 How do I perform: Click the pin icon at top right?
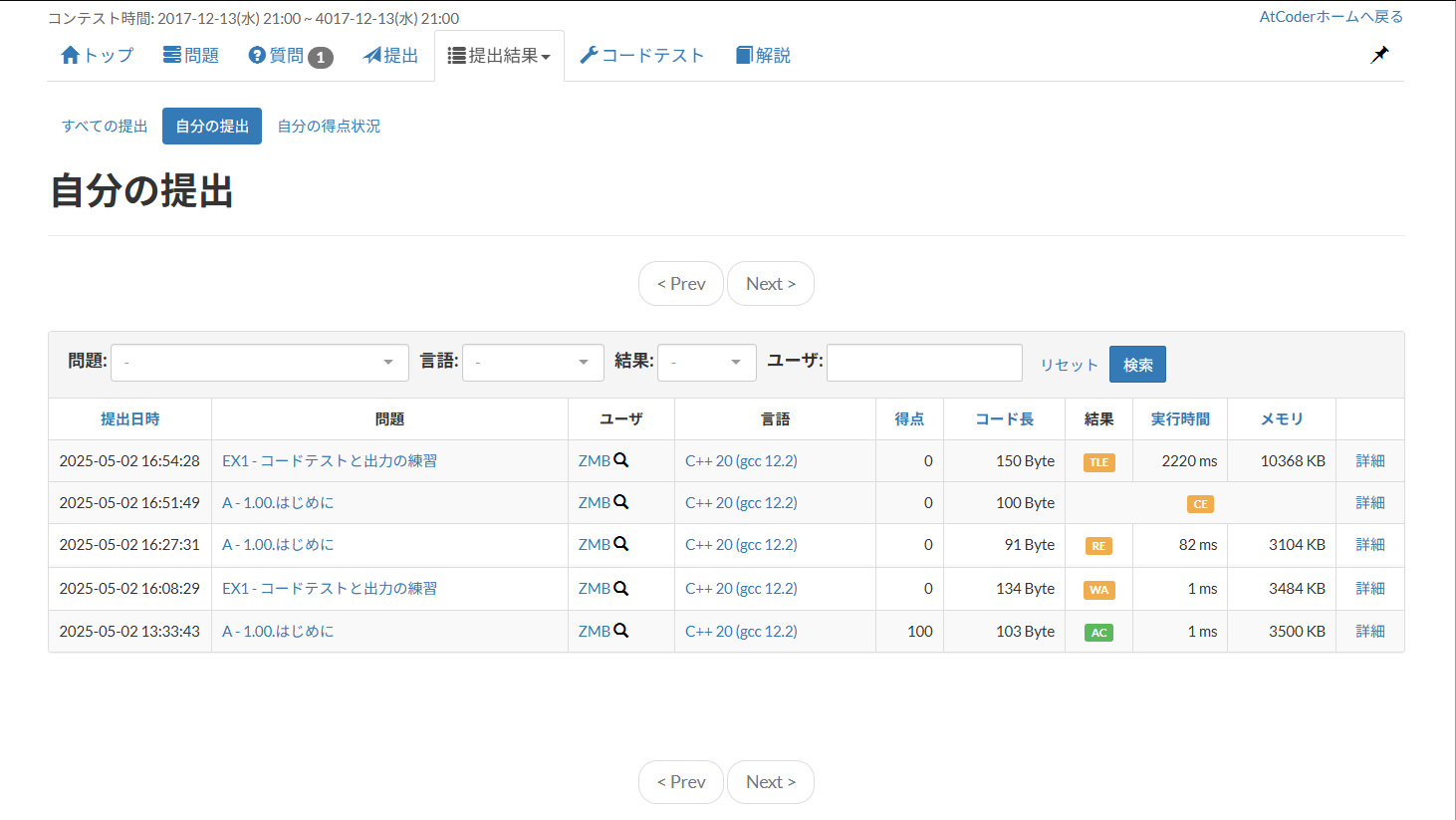(1379, 55)
